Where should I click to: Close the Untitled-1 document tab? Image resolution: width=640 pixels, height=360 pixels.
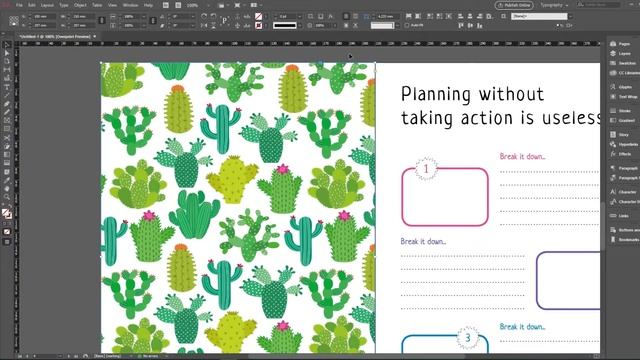coord(95,36)
